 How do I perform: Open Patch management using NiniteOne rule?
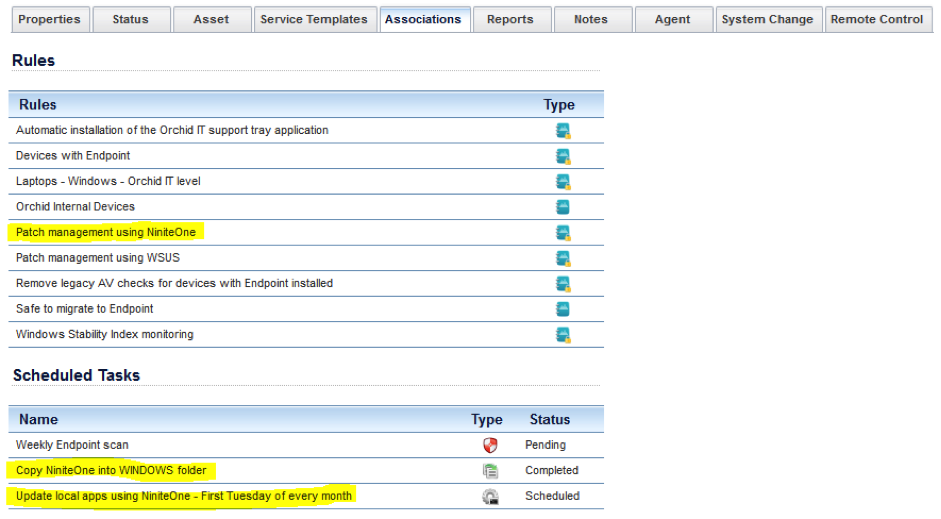tap(106, 232)
